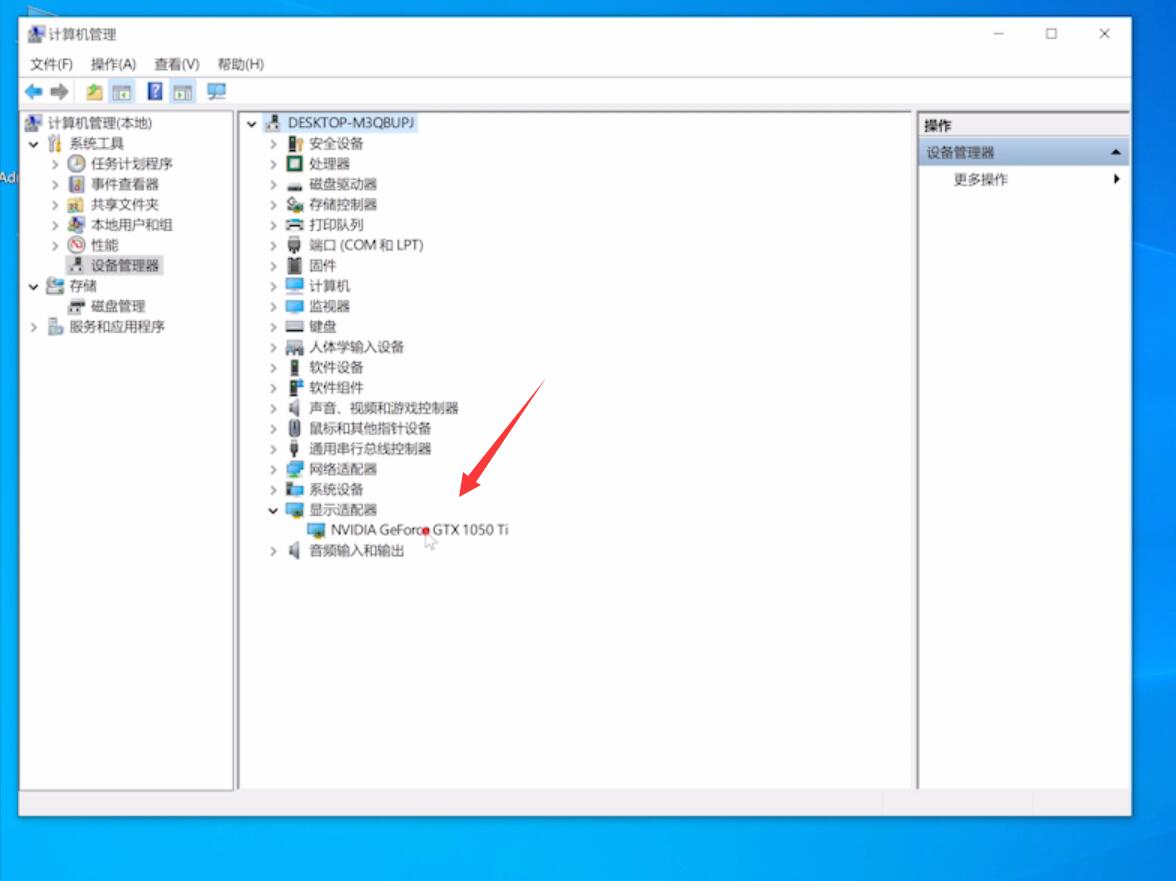
Task: Click the 性能 item in system tools
Action: 104,245
